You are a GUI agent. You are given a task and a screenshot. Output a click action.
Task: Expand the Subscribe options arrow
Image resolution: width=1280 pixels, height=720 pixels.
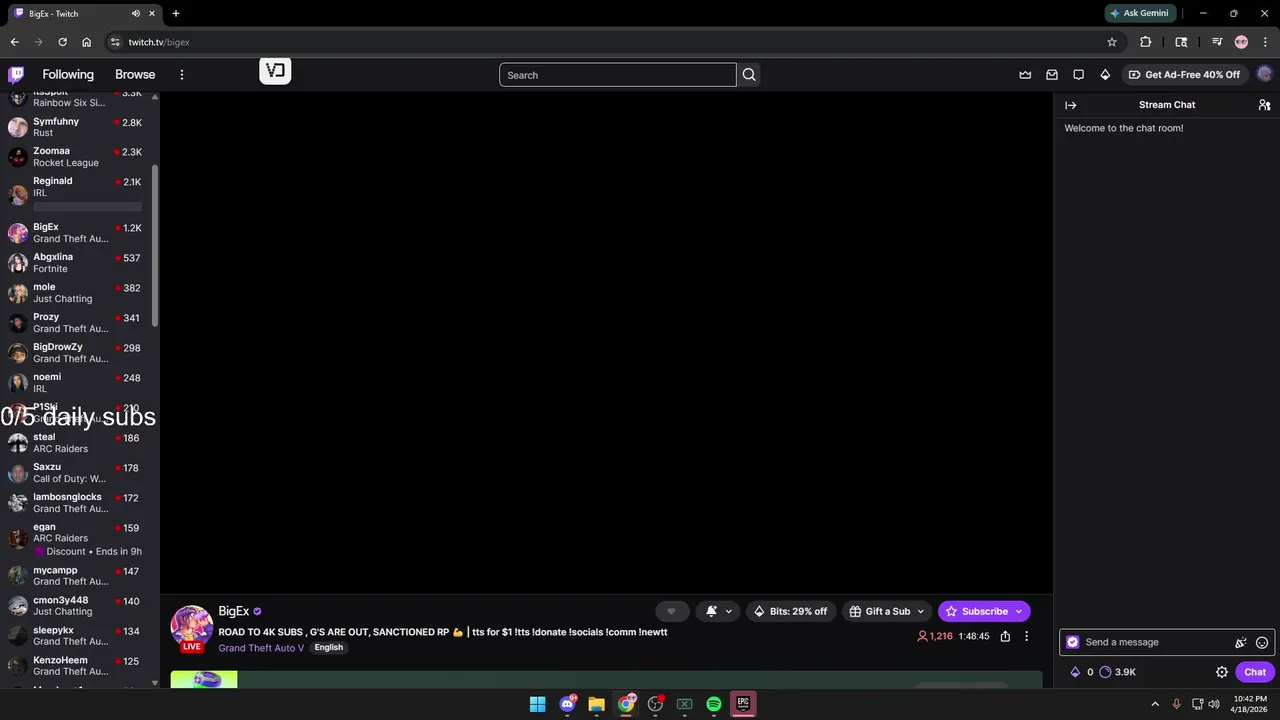click(1019, 611)
